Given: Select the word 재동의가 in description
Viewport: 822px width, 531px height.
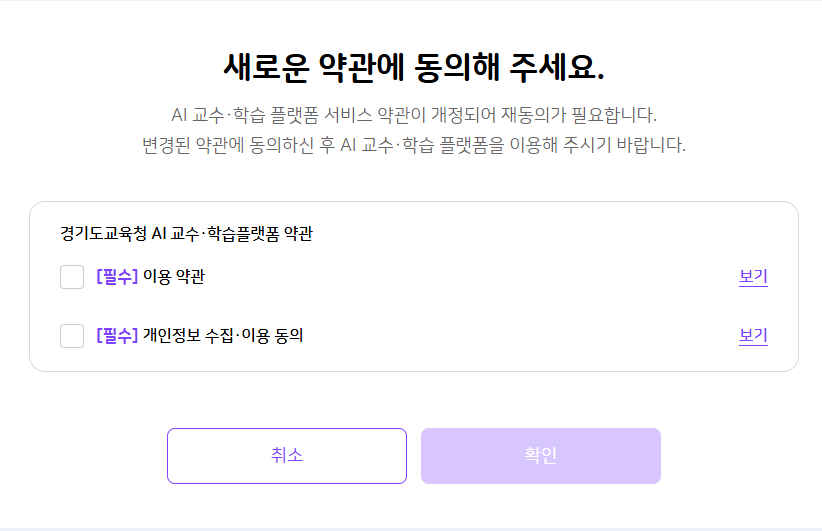Looking at the screenshot, I should point(534,115).
